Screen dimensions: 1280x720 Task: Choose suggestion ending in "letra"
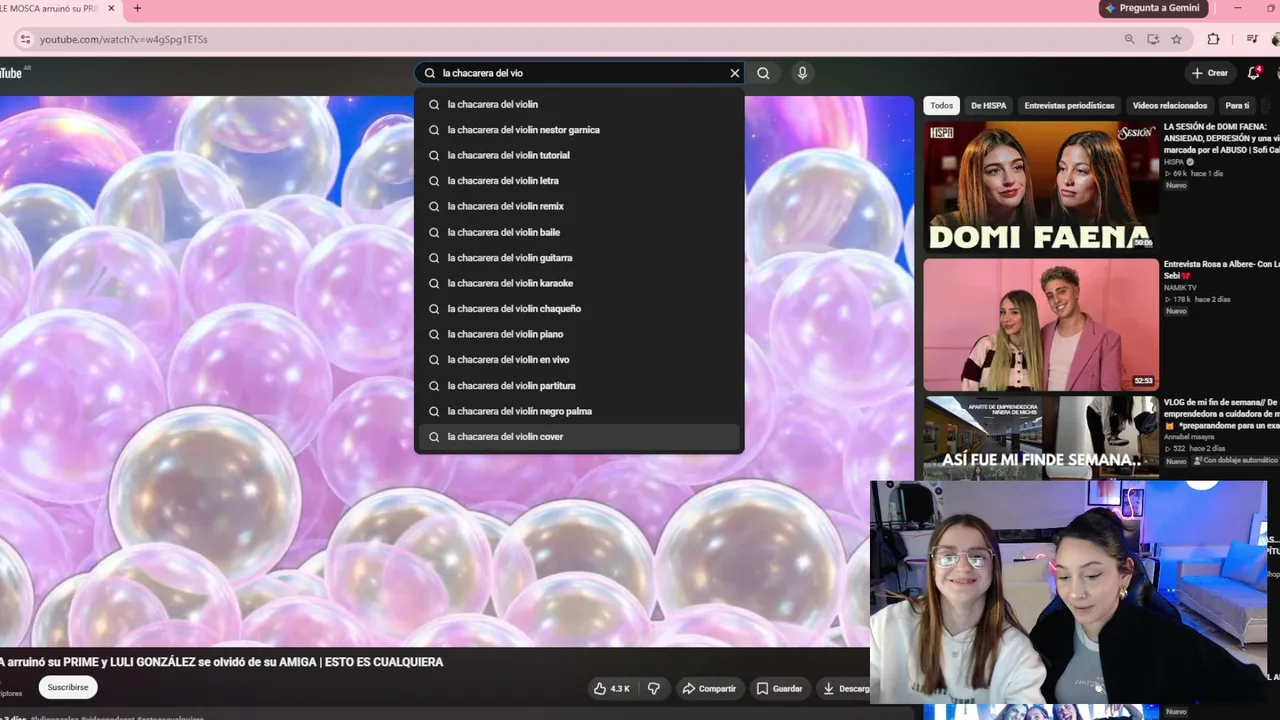click(579, 181)
